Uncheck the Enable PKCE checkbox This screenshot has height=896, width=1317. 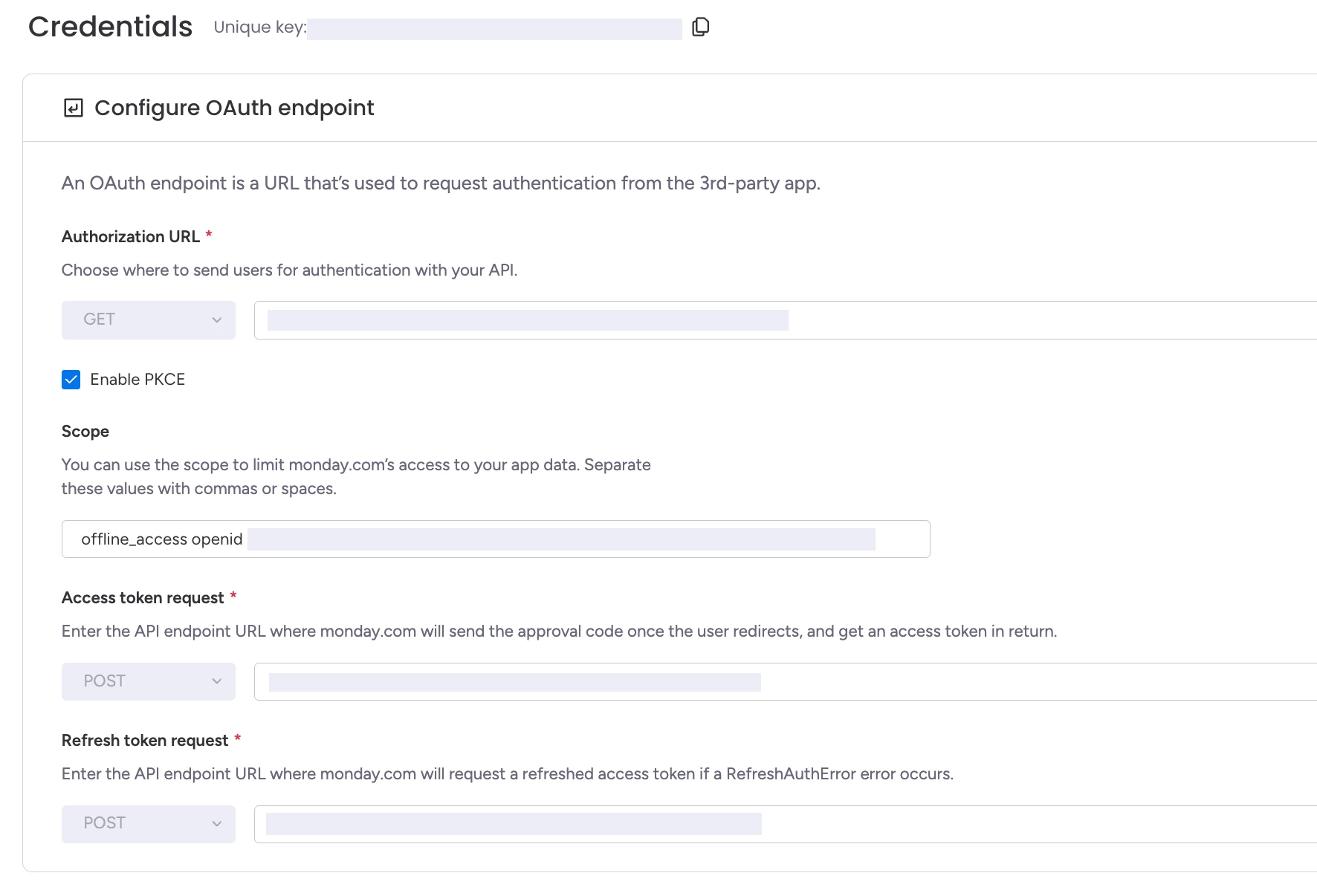coord(71,380)
